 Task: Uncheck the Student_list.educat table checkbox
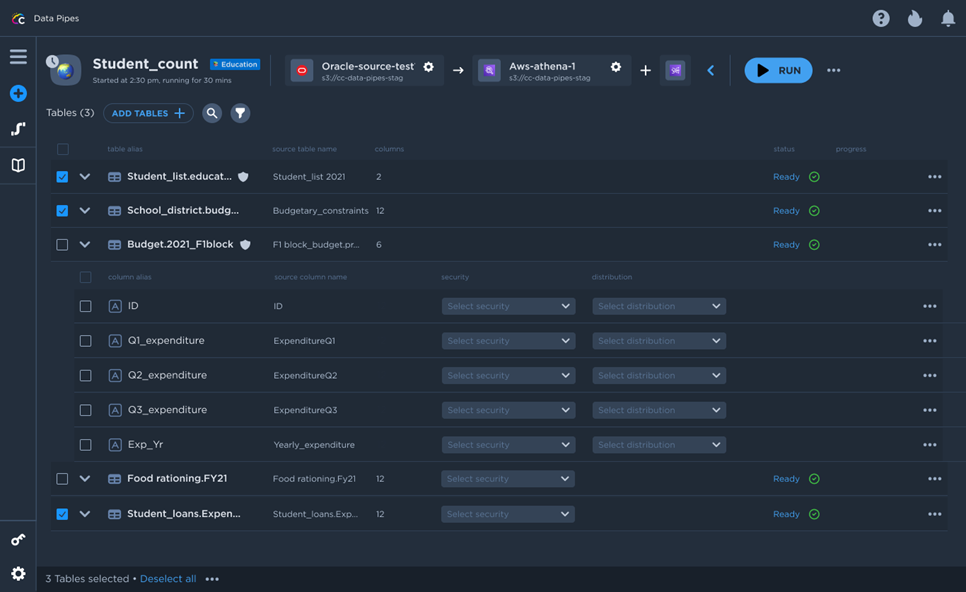[62, 177]
